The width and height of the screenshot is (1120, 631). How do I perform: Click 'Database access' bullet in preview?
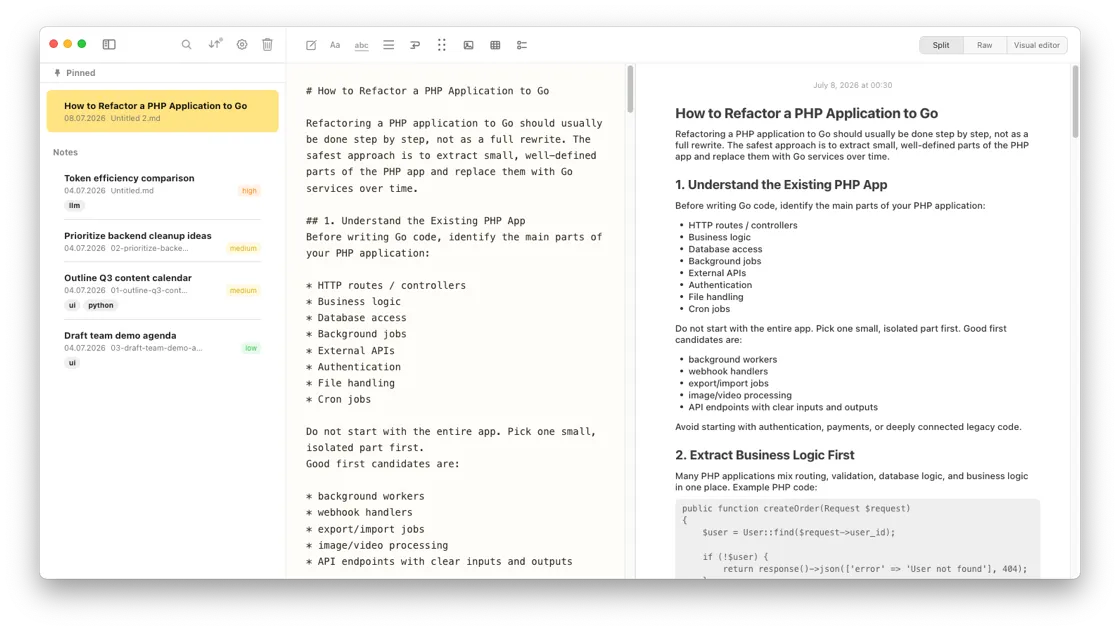(725, 249)
